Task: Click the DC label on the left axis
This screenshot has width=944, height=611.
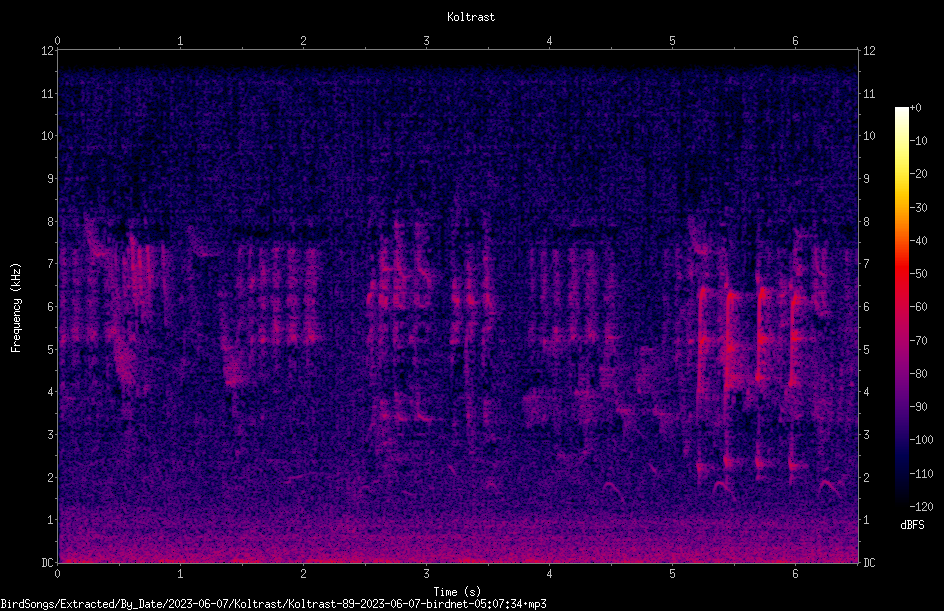Action: [x=47, y=562]
